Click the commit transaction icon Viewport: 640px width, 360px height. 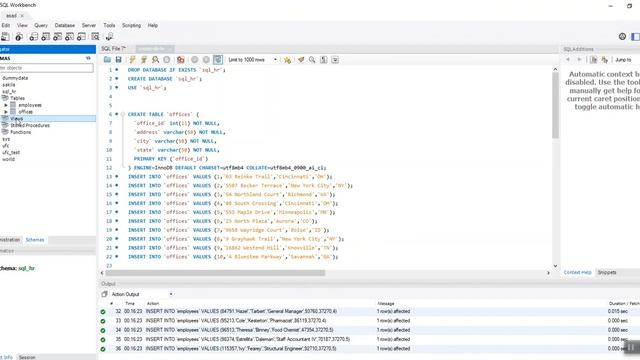pos(195,60)
